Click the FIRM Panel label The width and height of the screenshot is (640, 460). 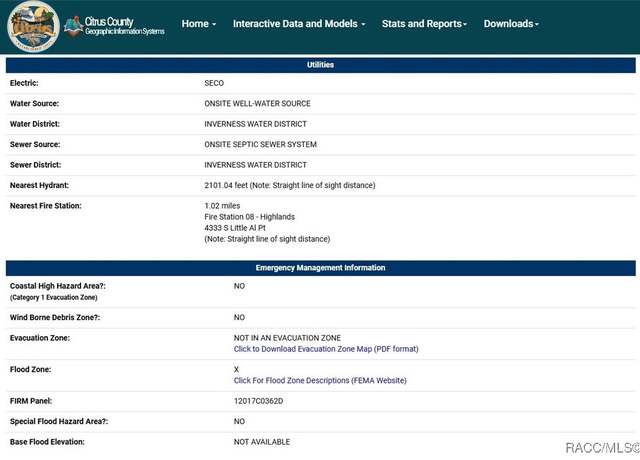pos(31,401)
